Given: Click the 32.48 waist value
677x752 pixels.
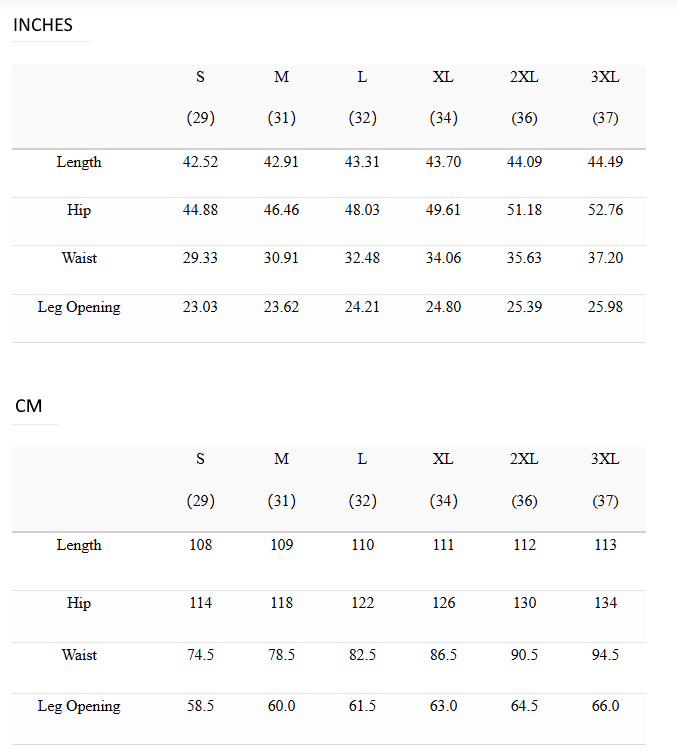Looking at the screenshot, I should pos(362,258).
